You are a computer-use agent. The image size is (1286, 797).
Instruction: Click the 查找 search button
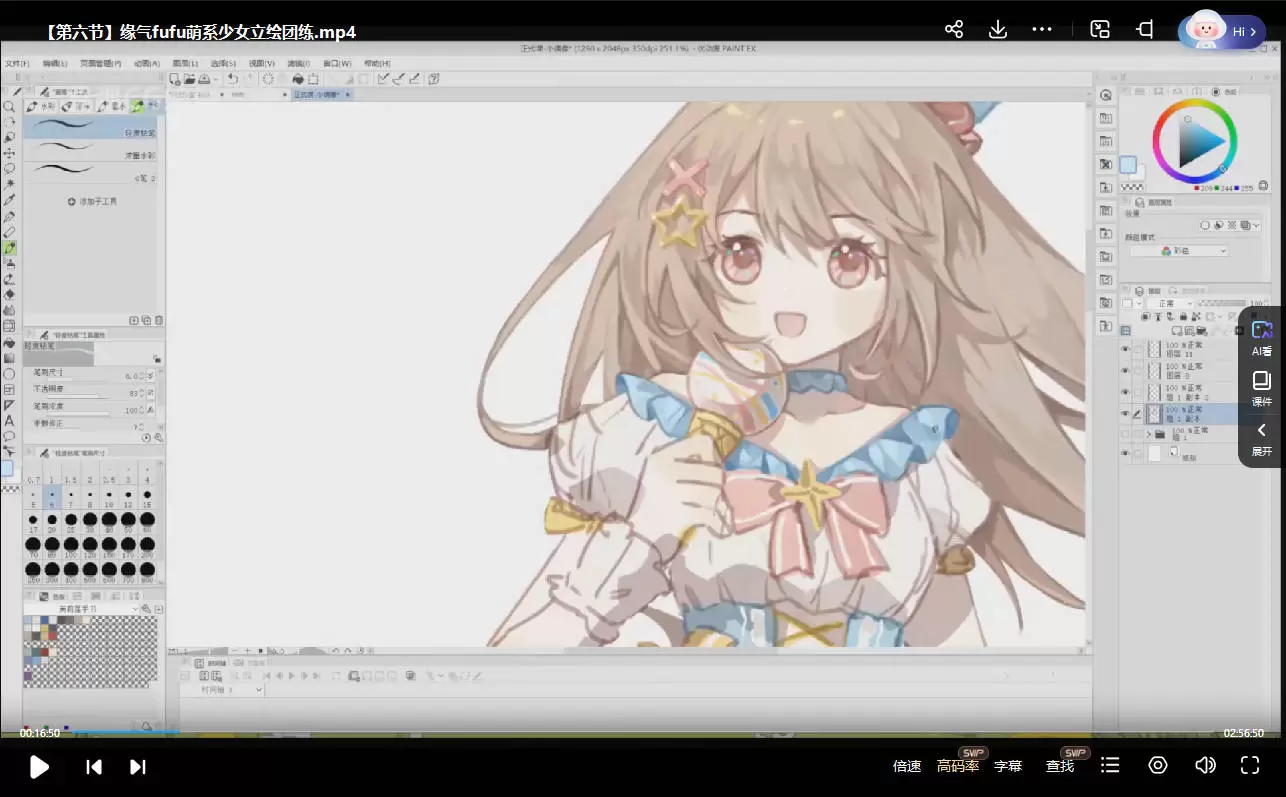coord(1060,766)
